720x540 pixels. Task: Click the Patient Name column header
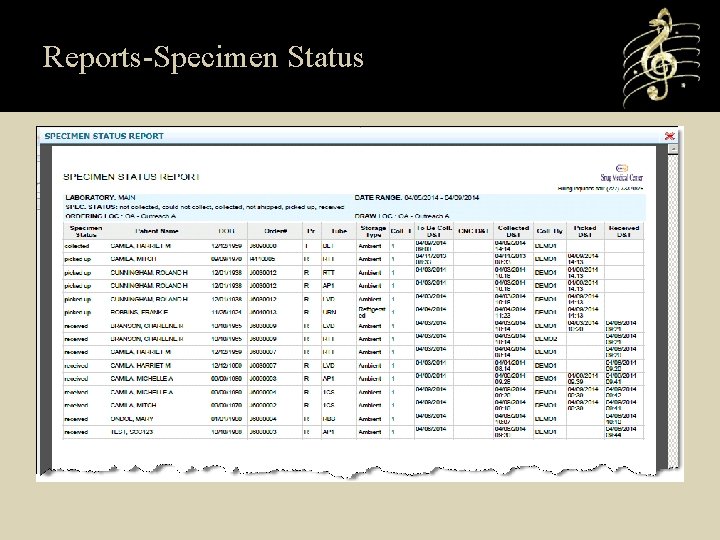click(x=157, y=231)
